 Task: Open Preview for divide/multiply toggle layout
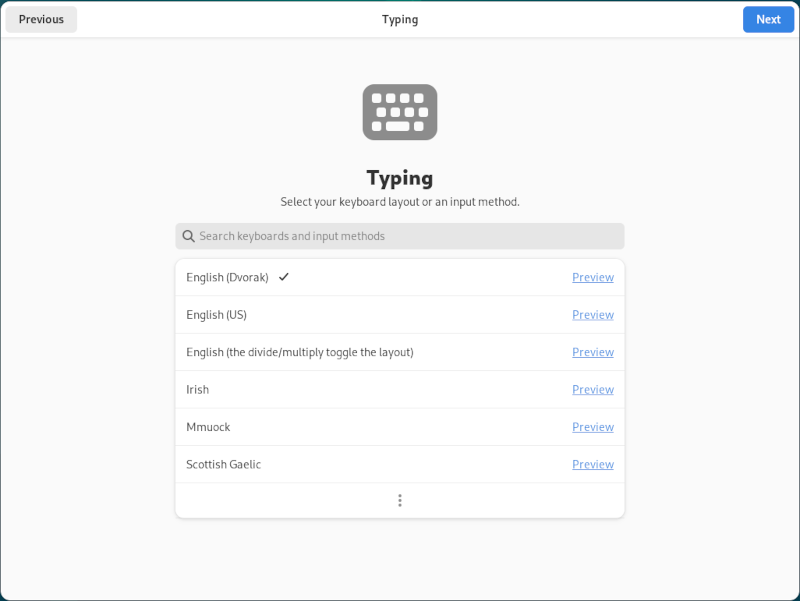[x=593, y=352]
